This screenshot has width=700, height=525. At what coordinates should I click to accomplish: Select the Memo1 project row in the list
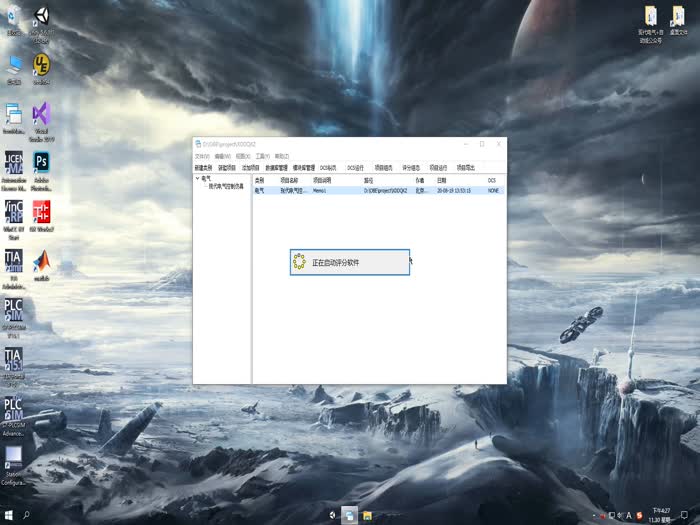(x=320, y=189)
